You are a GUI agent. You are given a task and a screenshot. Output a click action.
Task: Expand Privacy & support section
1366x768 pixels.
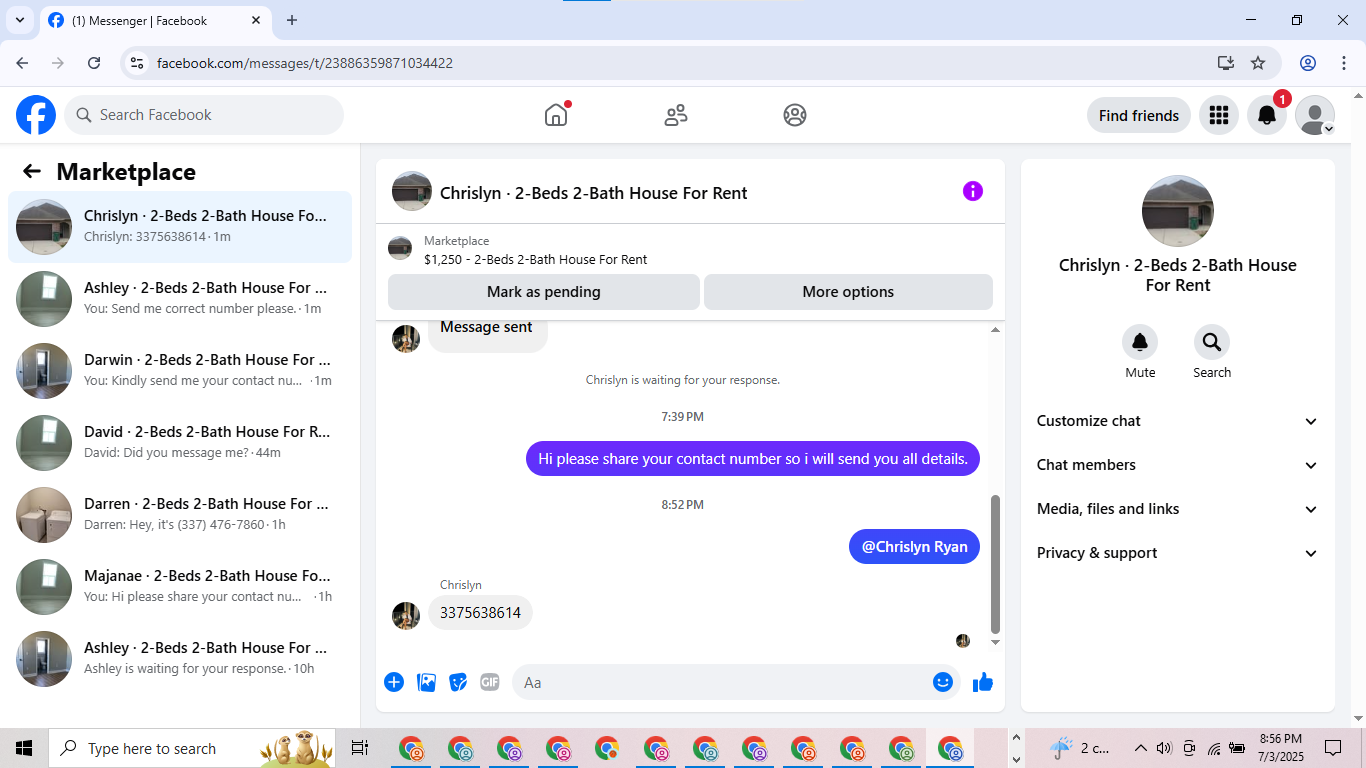coord(1178,553)
